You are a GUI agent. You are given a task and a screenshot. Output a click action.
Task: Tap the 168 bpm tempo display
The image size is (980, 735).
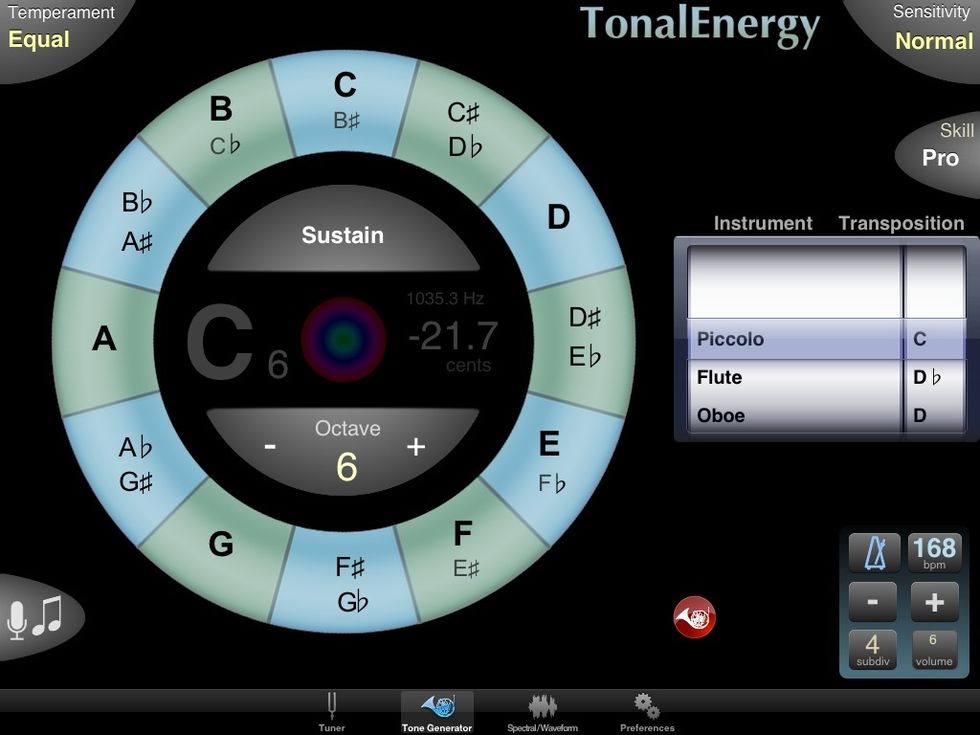(x=934, y=553)
